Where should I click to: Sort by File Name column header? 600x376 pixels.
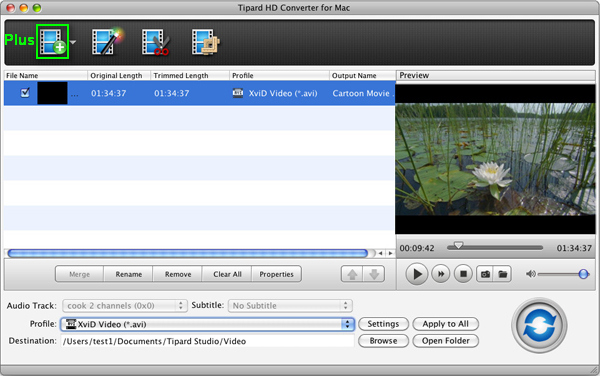coord(46,75)
